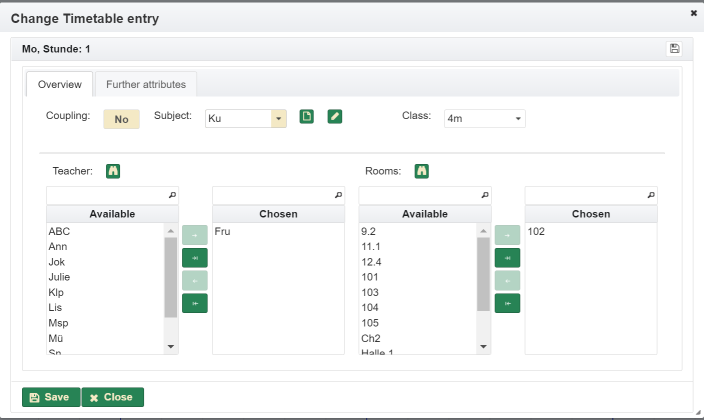Click the binoculars icon next to Rooms
The image size is (704, 420).
pyautogui.click(x=422, y=171)
